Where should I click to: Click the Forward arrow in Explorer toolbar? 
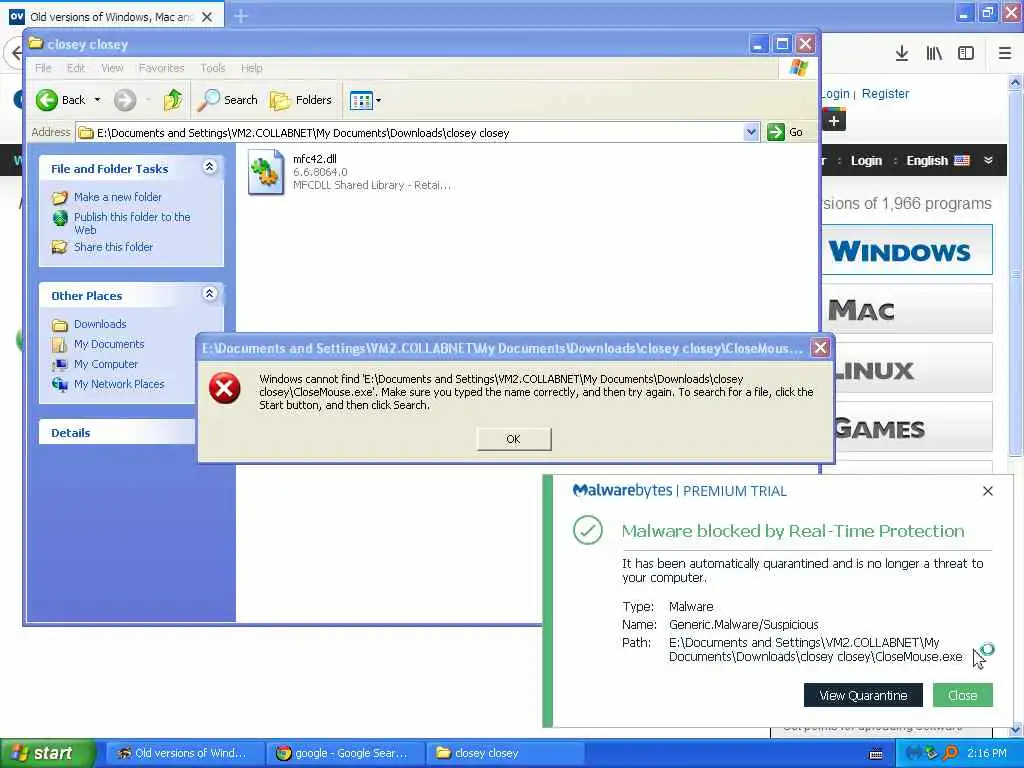[x=125, y=100]
